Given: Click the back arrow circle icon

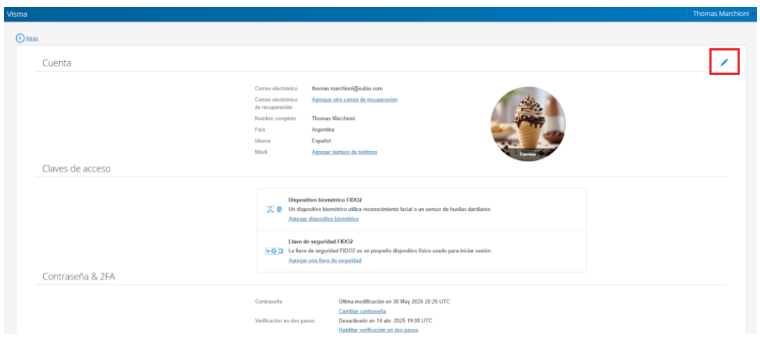Looking at the screenshot, I should coord(20,38).
